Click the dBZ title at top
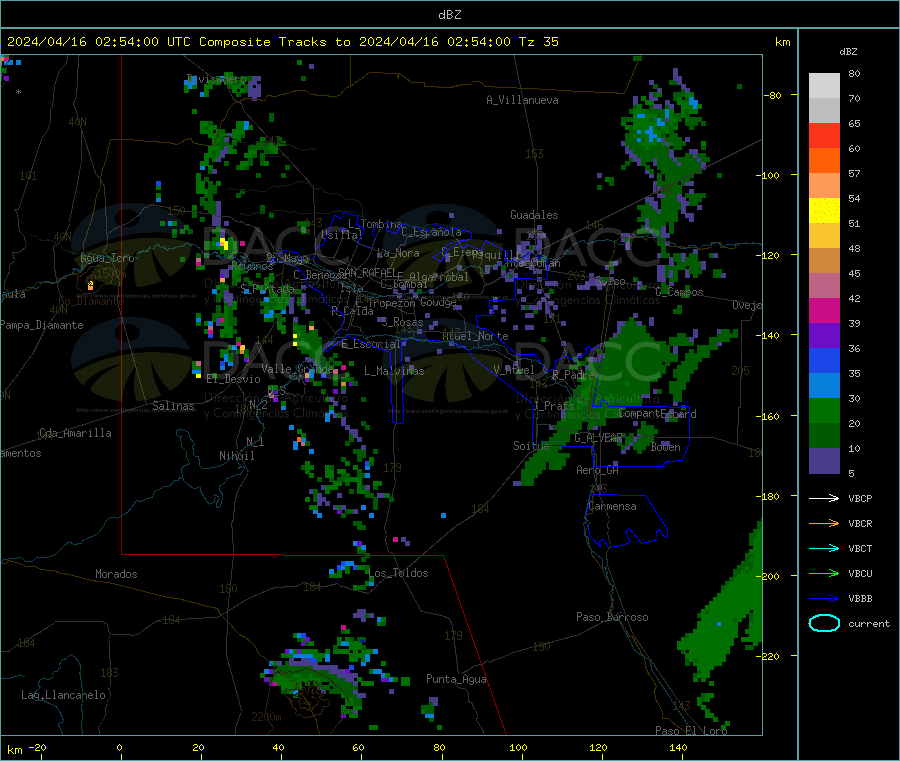Viewport: 900px width, 761px height. click(x=449, y=15)
